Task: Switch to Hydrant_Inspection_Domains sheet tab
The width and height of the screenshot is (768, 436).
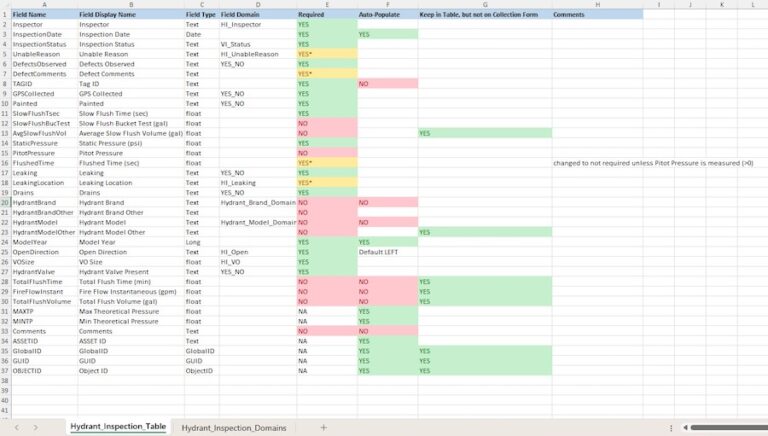Action: (233, 427)
